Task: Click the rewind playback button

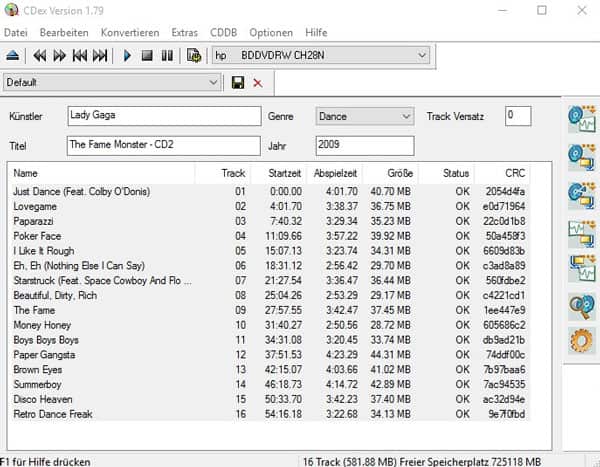Action: pyautogui.click(x=39, y=56)
